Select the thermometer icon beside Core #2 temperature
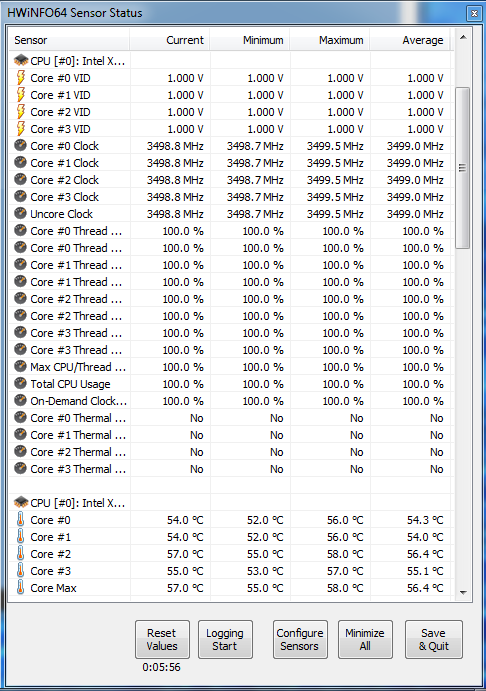The image size is (486, 691). pos(20,554)
